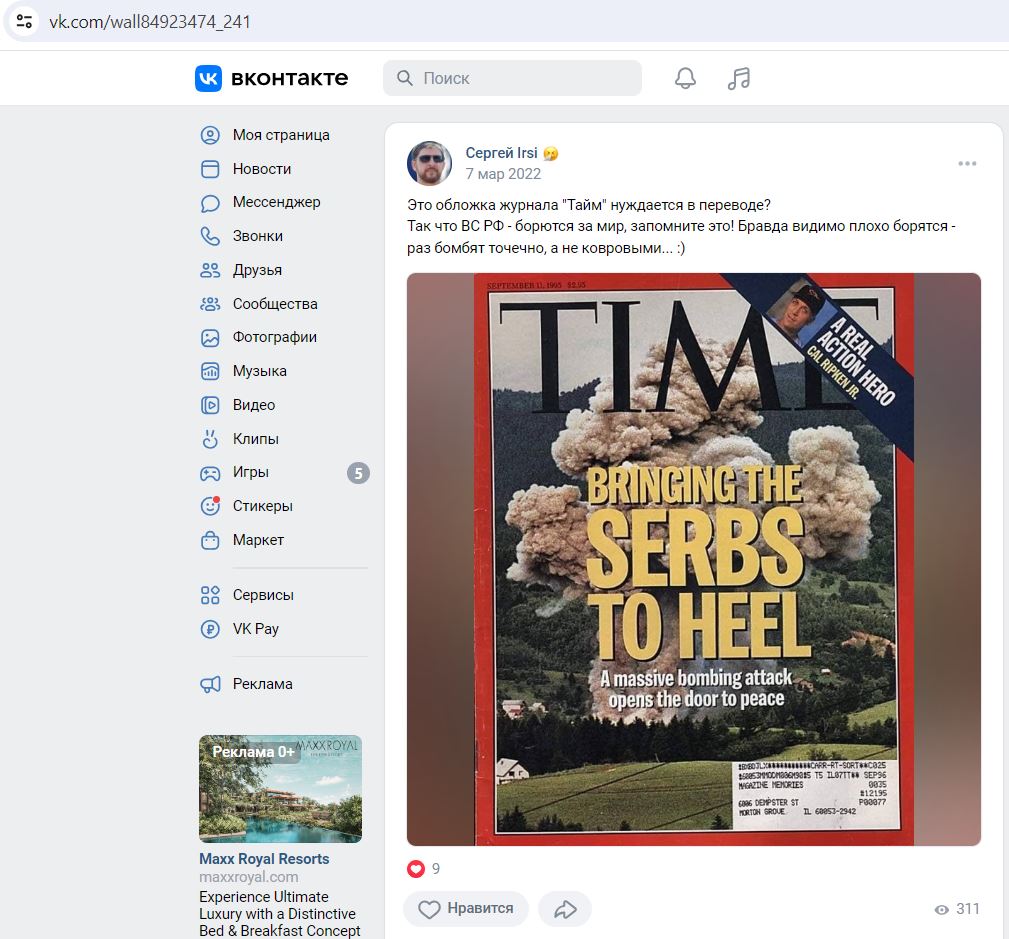1009x939 pixels.
Task: Click the Музыка label in sidebar
Action: pyautogui.click(x=259, y=371)
